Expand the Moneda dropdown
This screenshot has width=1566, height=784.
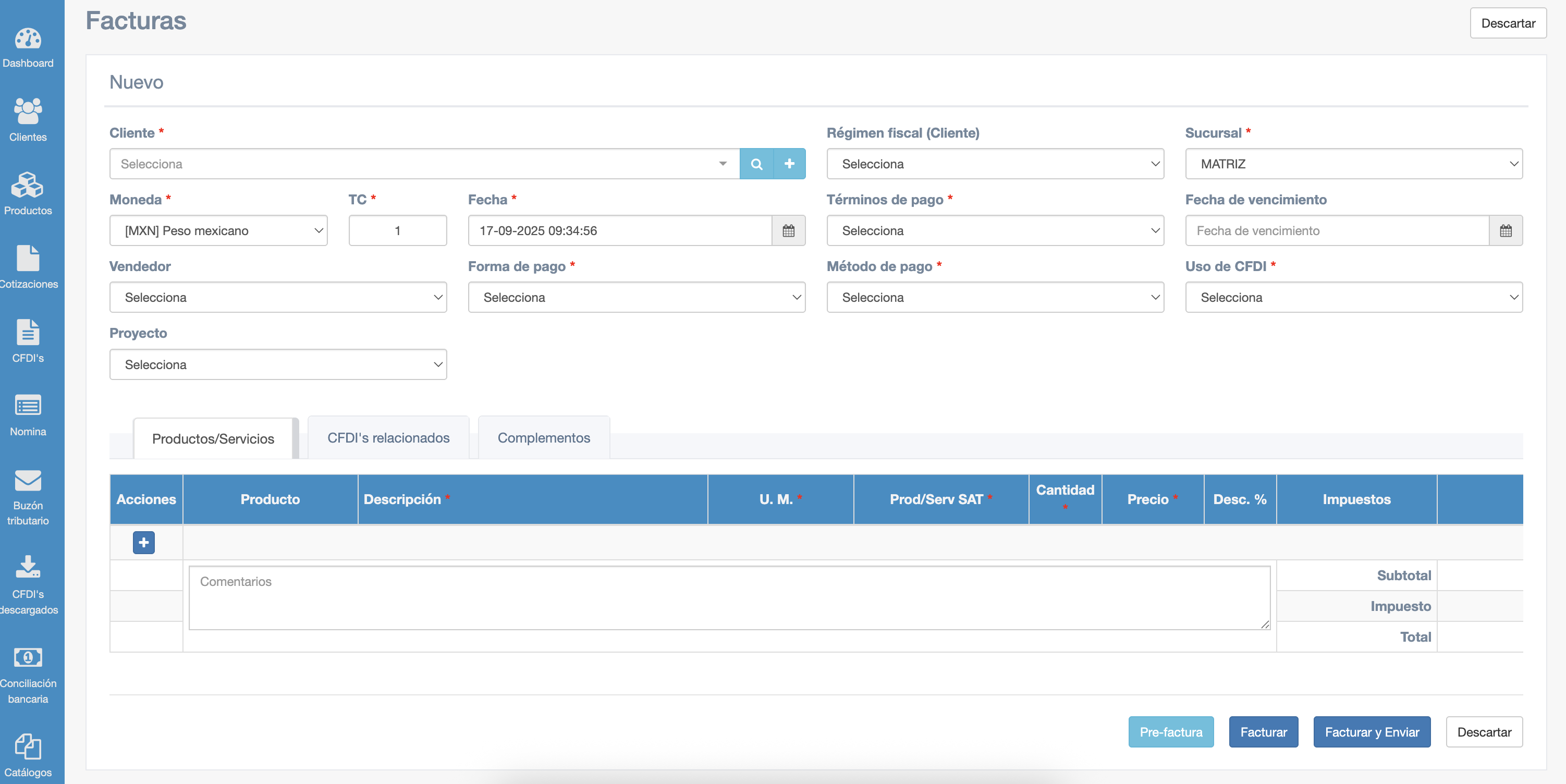tap(218, 231)
